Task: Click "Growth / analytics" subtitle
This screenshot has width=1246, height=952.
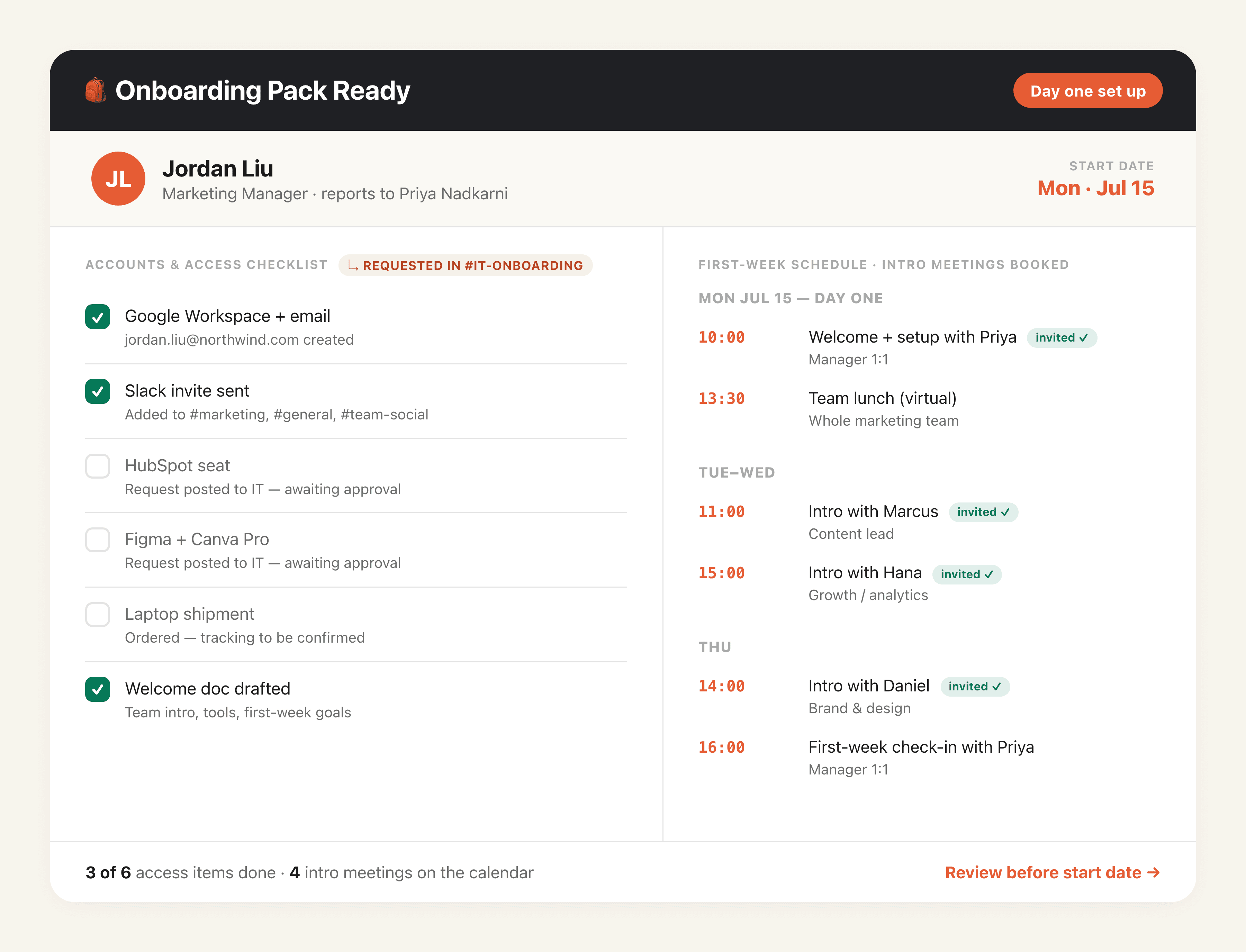Action: (868, 595)
